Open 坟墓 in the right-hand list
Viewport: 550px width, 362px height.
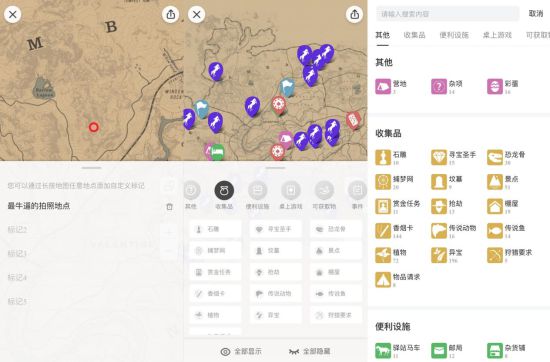tap(447, 182)
